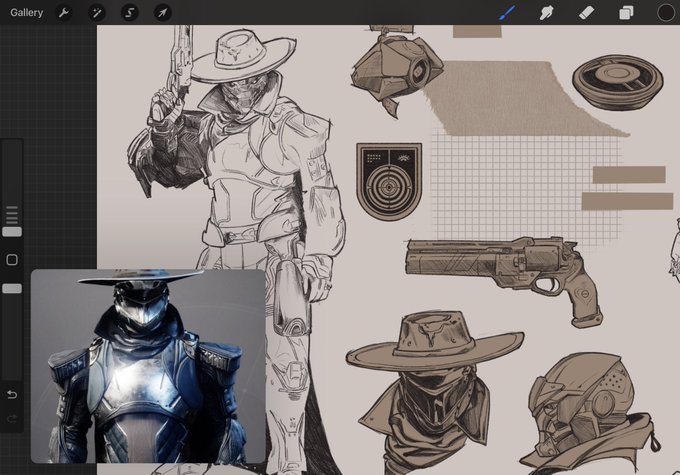This screenshot has width=680, height=475.
Task: Tap the square modify button in sidebar
Action: tap(12, 260)
